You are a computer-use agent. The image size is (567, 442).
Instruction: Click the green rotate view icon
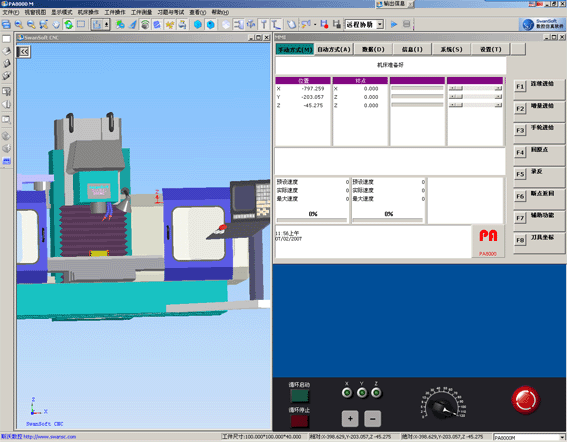pyautogui.click(x=68, y=25)
